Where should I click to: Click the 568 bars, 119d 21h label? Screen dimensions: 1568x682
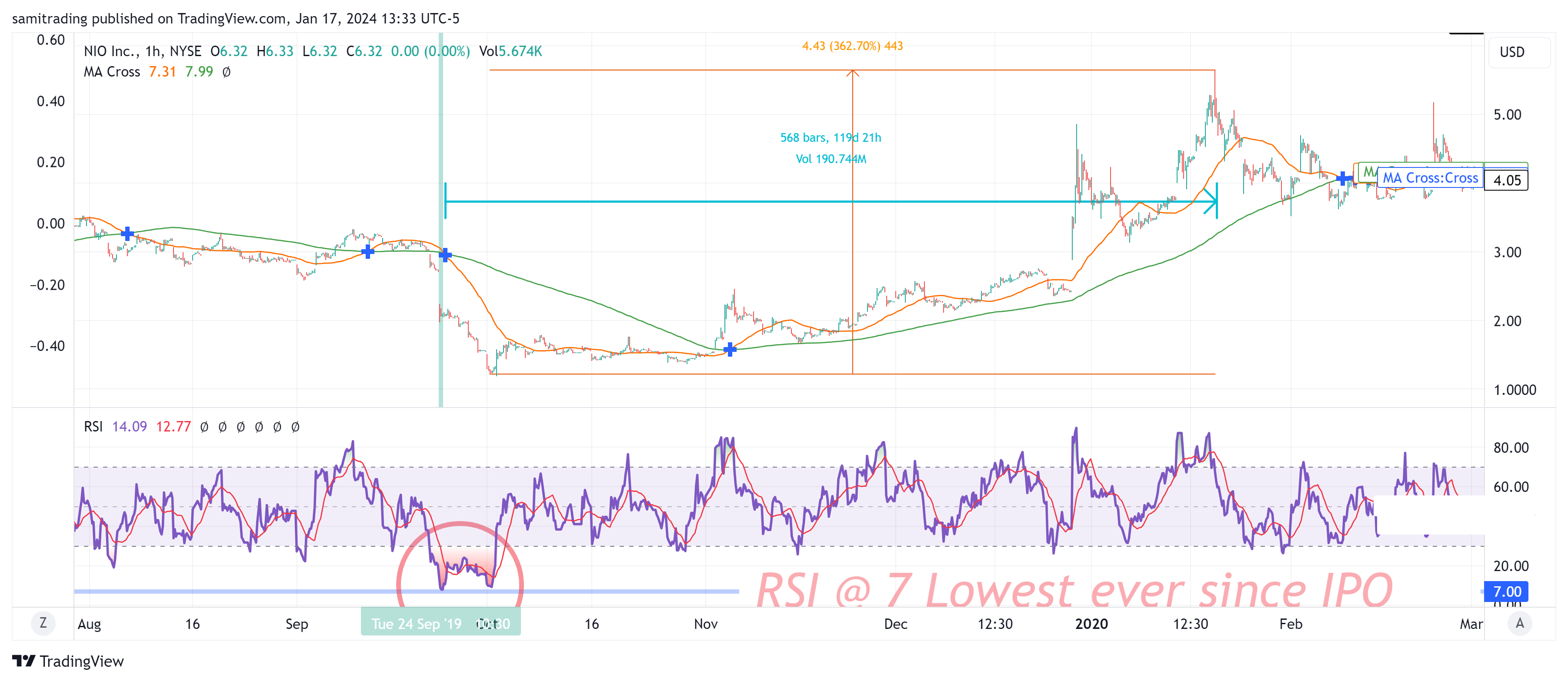830,137
